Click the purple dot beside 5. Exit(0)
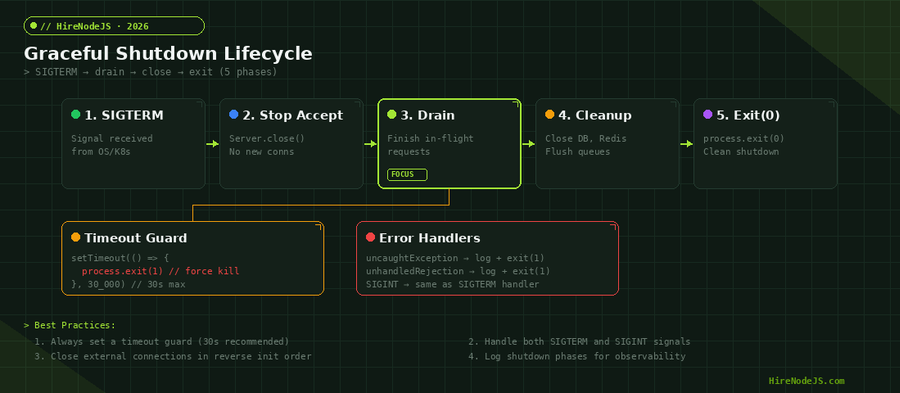This screenshot has height=393, width=900. (708, 115)
